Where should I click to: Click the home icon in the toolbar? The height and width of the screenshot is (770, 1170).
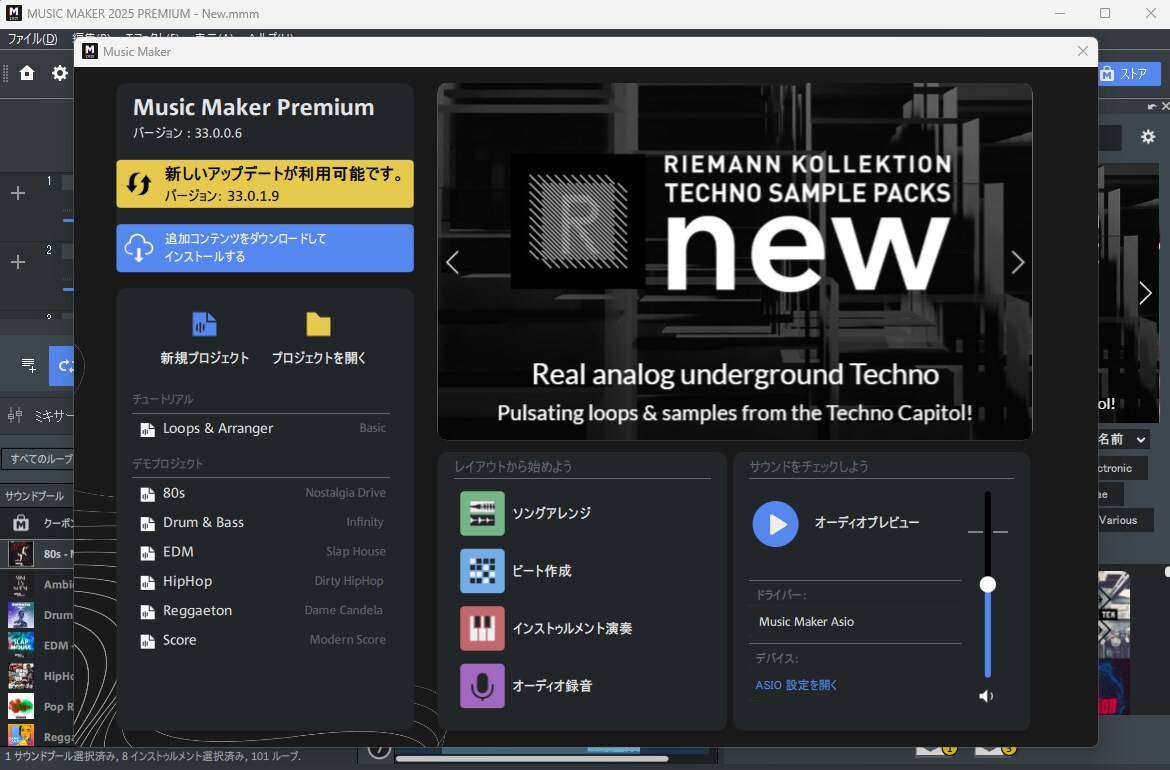click(x=27, y=73)
